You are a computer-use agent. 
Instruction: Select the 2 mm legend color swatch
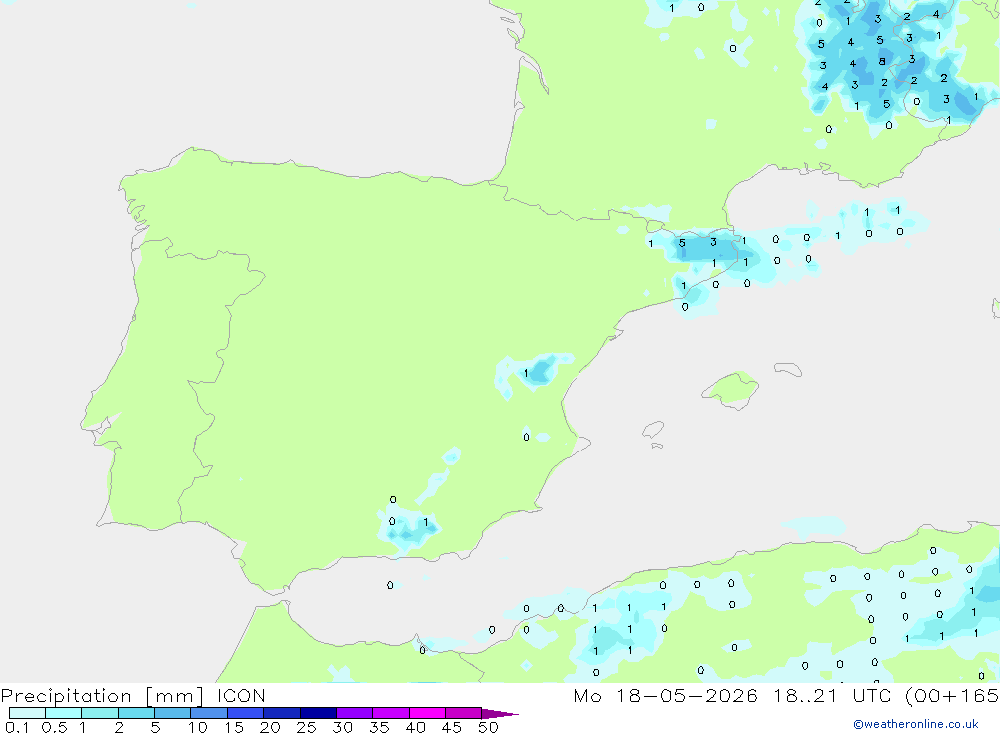click(x=136, y=713)
